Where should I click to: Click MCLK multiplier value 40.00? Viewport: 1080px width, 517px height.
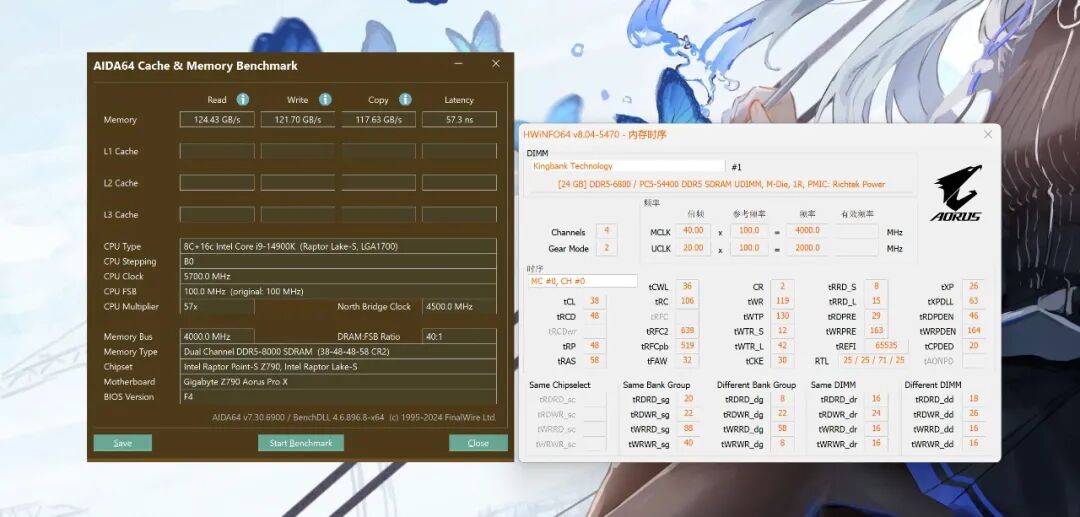coord(692,231)
